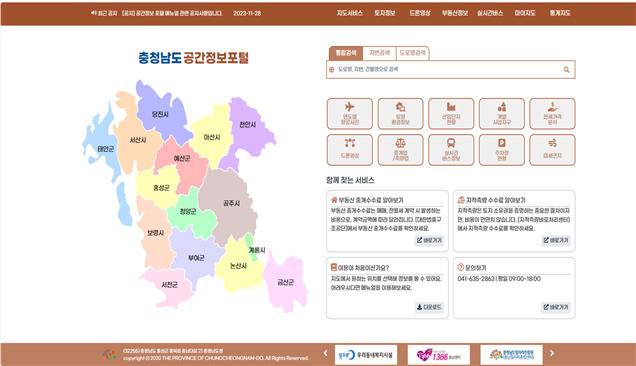Select 홍성군 on the map
The image size is (636, 366).
(161, 188)
